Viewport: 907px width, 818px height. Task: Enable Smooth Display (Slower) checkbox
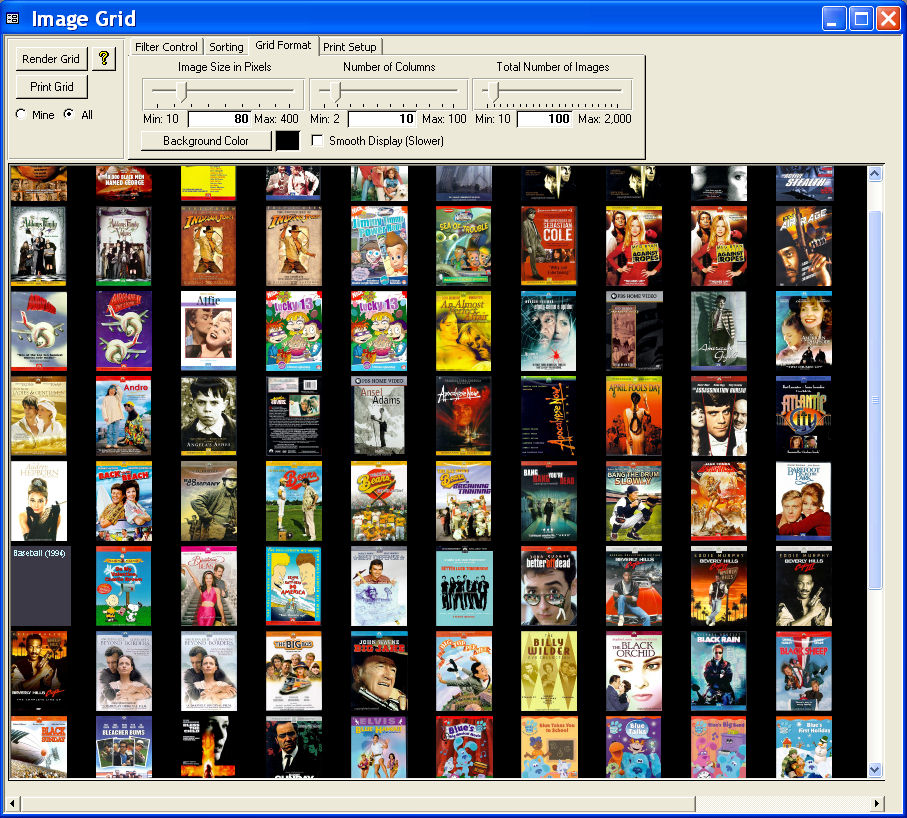(x=318, y=141)
